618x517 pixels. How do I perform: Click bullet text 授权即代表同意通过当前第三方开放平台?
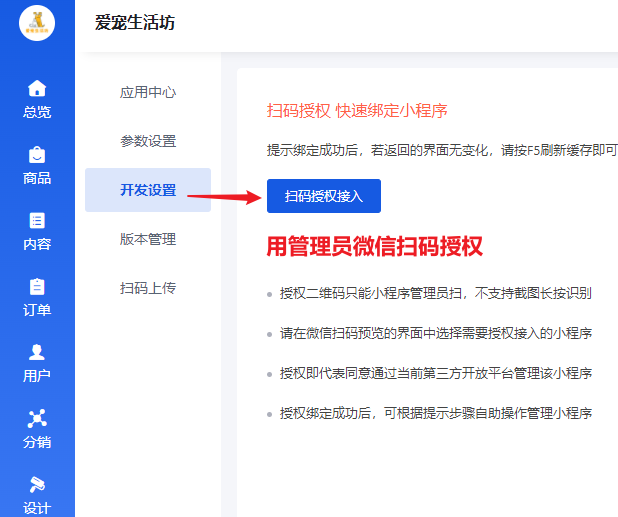click(x=436, y=373)
